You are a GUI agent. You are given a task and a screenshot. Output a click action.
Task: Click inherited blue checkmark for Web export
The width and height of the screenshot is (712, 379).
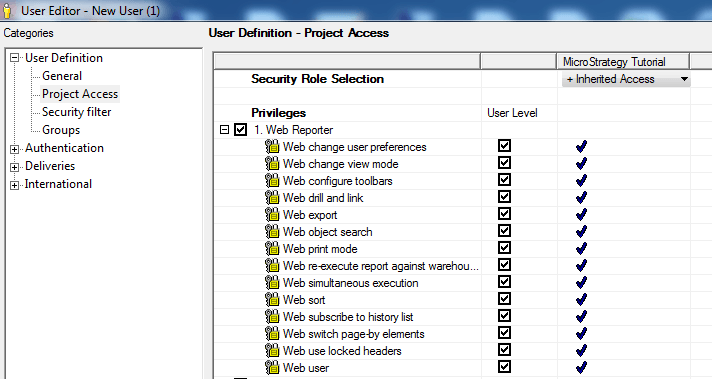[x=581, y=215]
